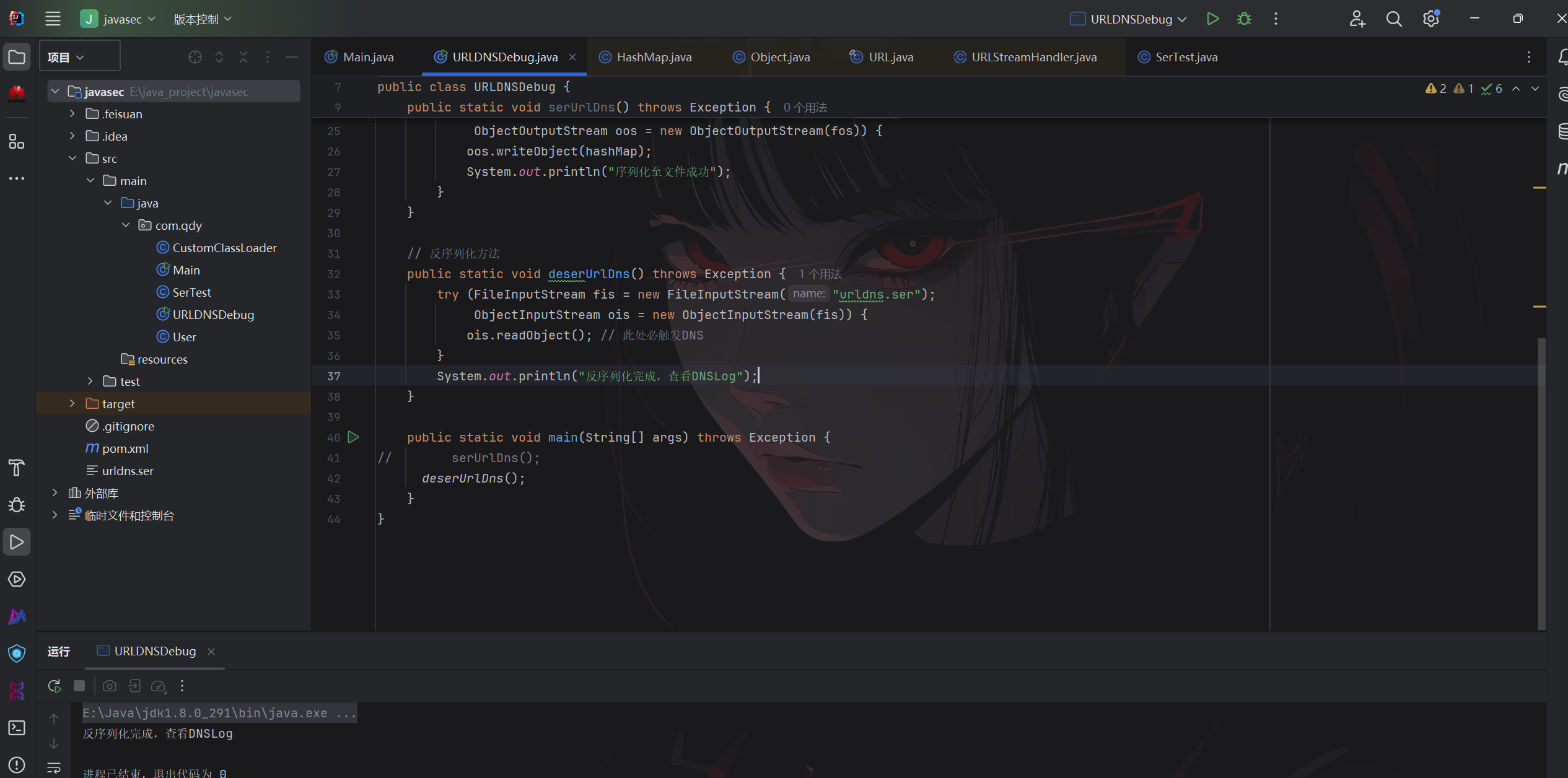This screenshot has width=1568, height=778.
Task: Open the Terminal tool window
Action: coord(17,728)
